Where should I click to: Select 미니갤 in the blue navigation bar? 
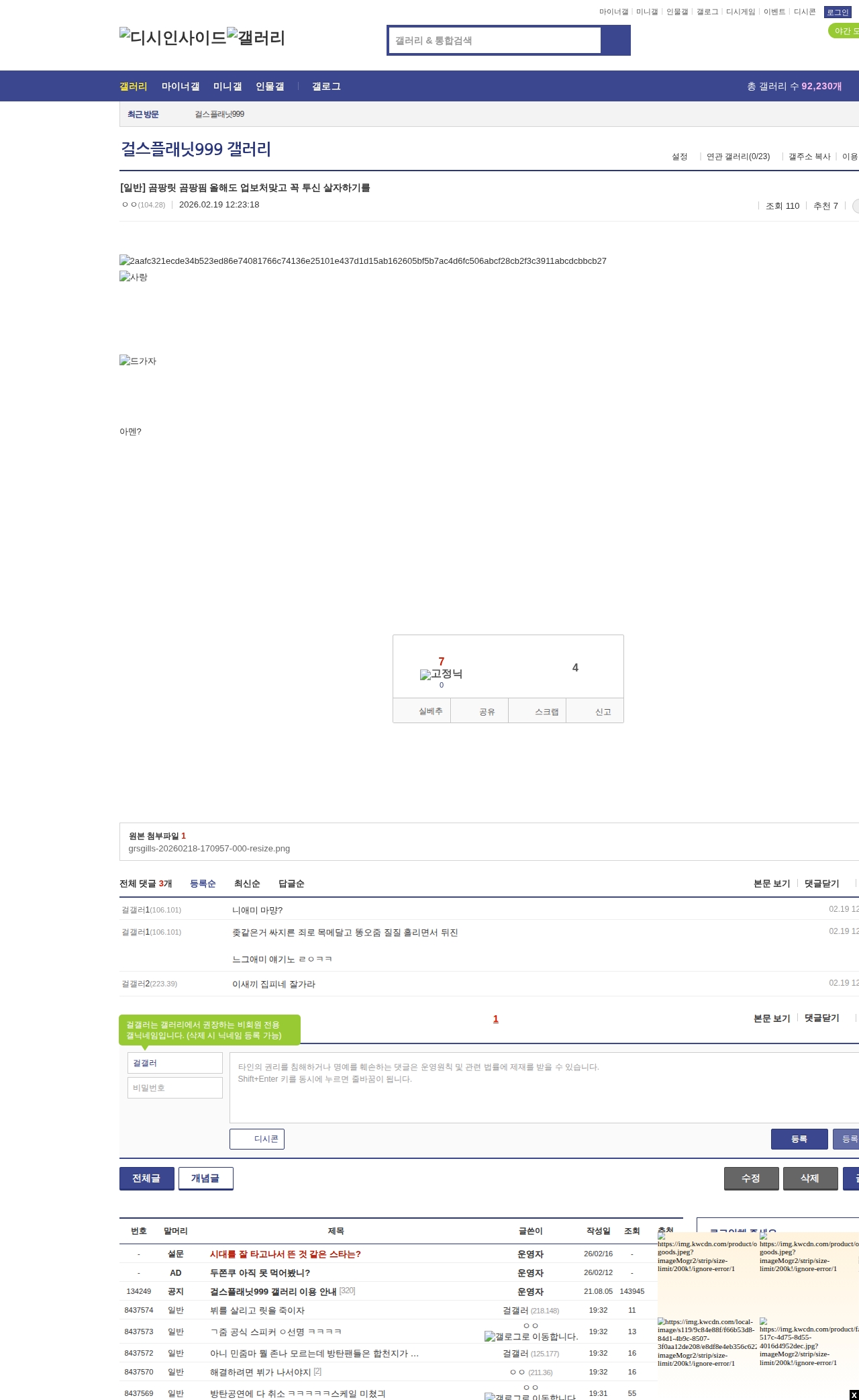[x=228, y=87]
